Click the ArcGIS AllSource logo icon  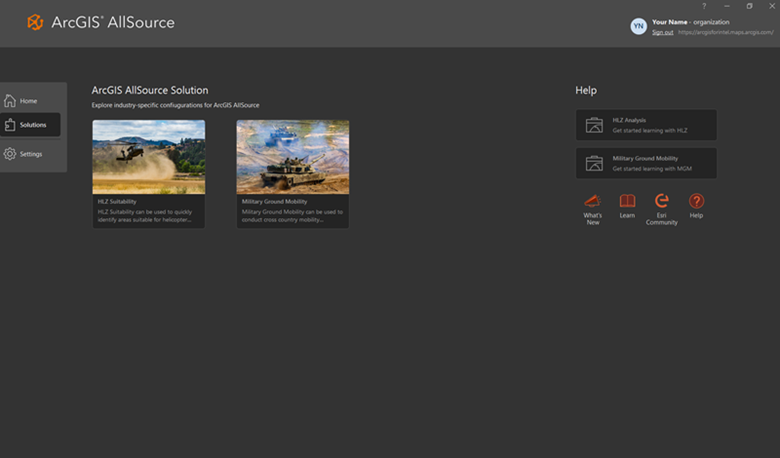coord(35,22)
